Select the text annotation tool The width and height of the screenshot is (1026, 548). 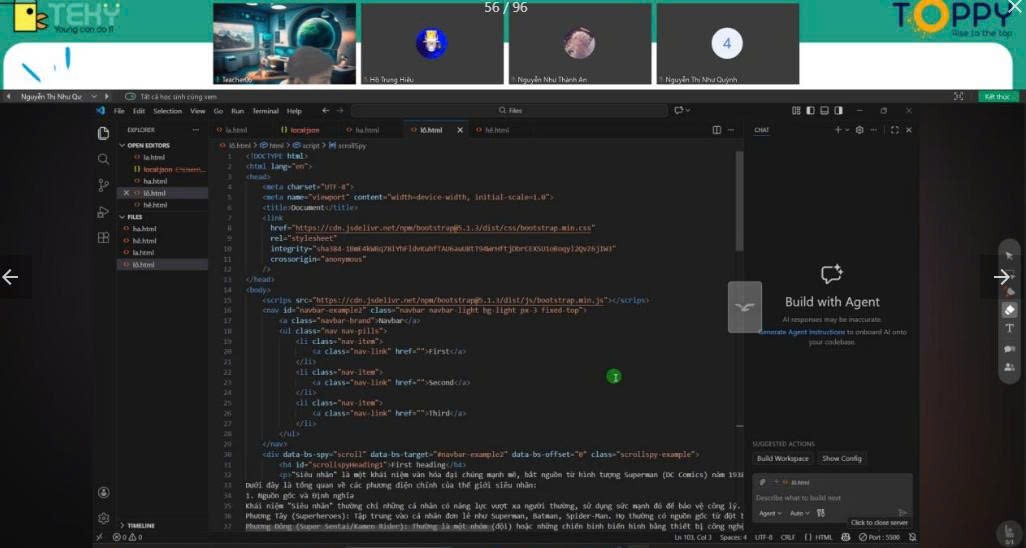click(x=1009, y=329)
